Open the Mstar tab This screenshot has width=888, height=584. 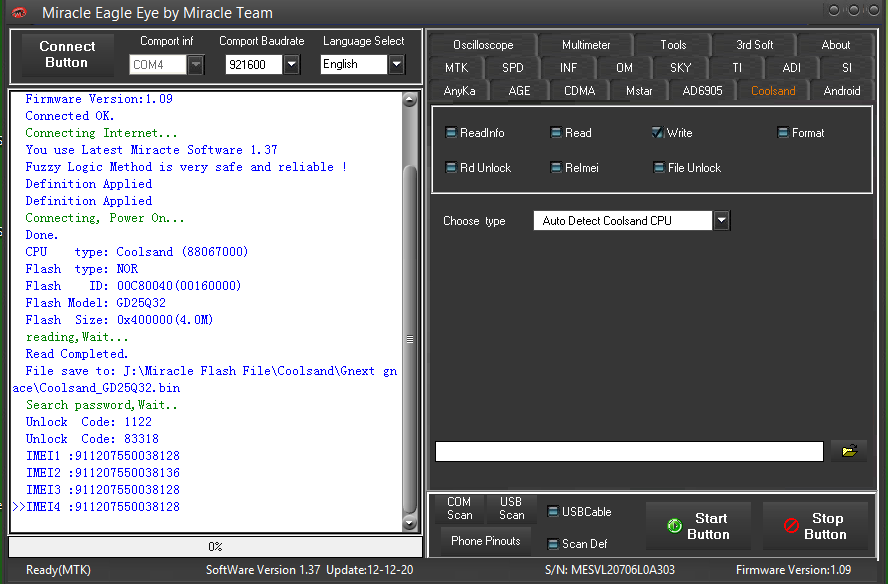pos(639,91)
